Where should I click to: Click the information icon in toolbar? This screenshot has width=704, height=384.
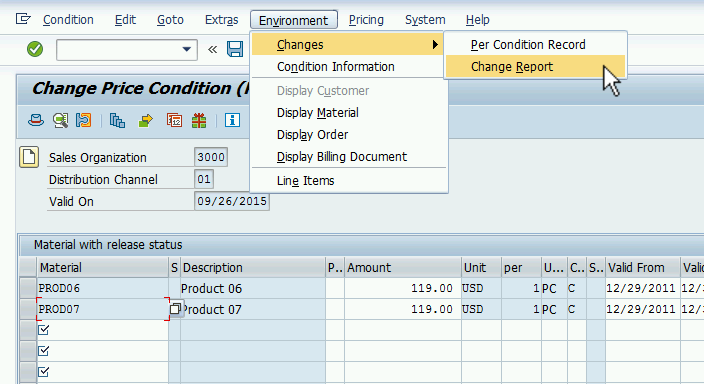click(x=232, y=120)
